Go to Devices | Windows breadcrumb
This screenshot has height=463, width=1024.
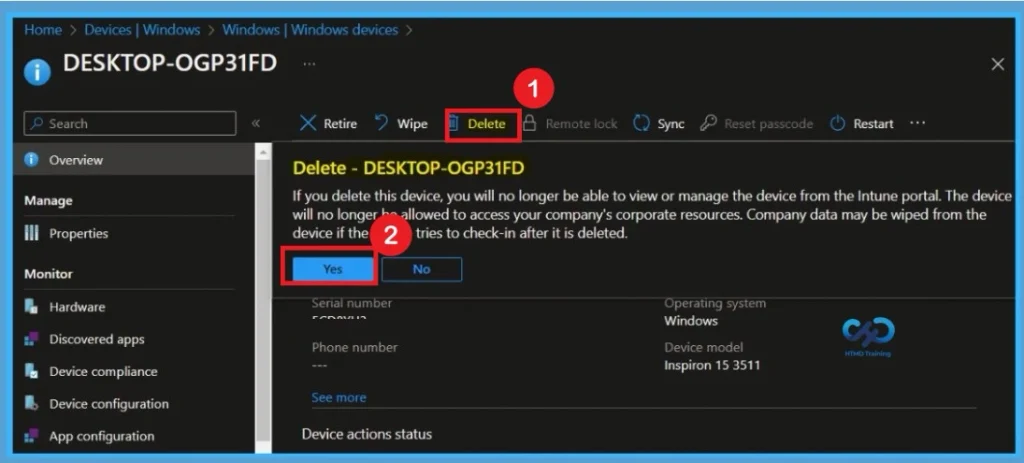click(x=142, y=30)
